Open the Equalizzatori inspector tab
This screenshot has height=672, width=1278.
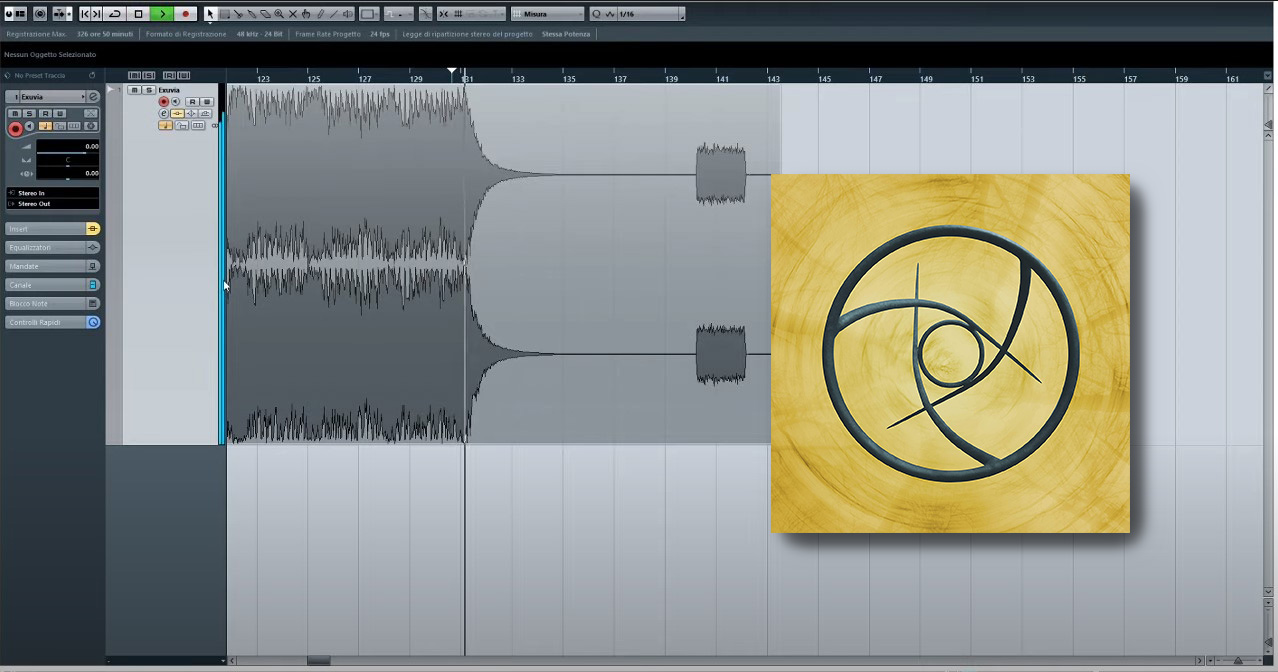coord(46,247)
